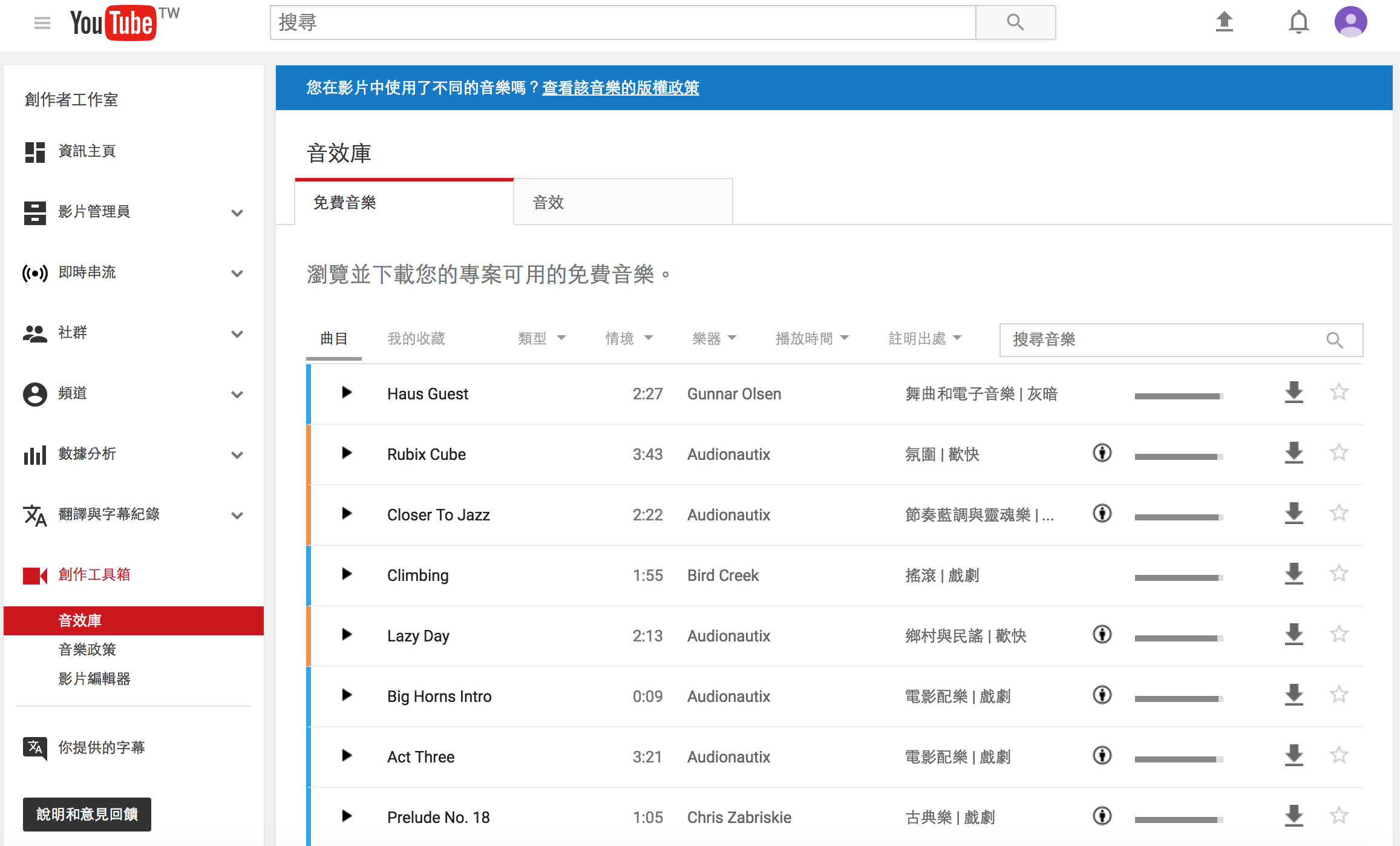Download the Rubix Cube track
Screen dimensions: 1400x846
(1294, 453)
